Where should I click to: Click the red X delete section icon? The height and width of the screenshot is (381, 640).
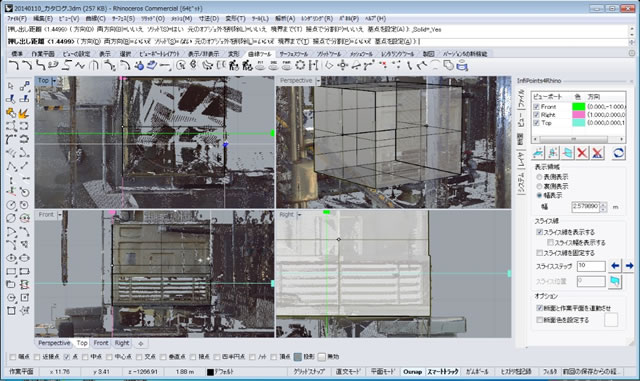click(x=582, y=153)
